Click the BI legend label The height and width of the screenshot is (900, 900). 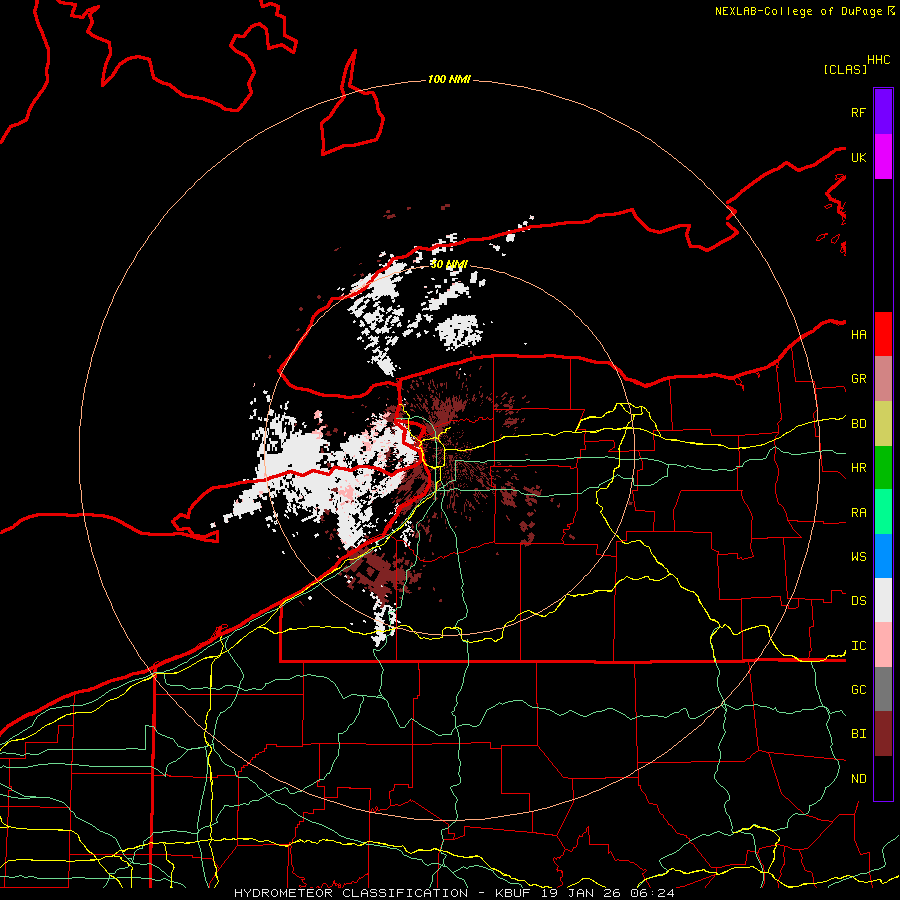pos(858,734)
